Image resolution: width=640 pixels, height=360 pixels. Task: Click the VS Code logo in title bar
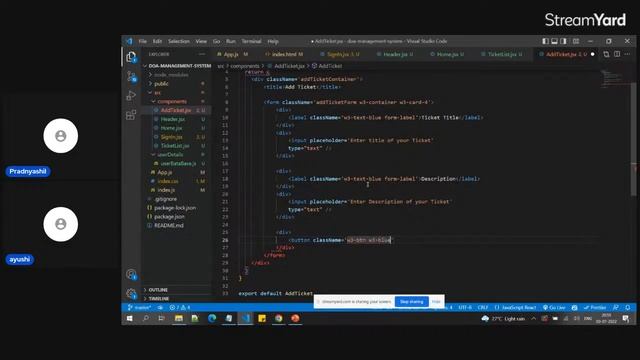pos(129,41)
